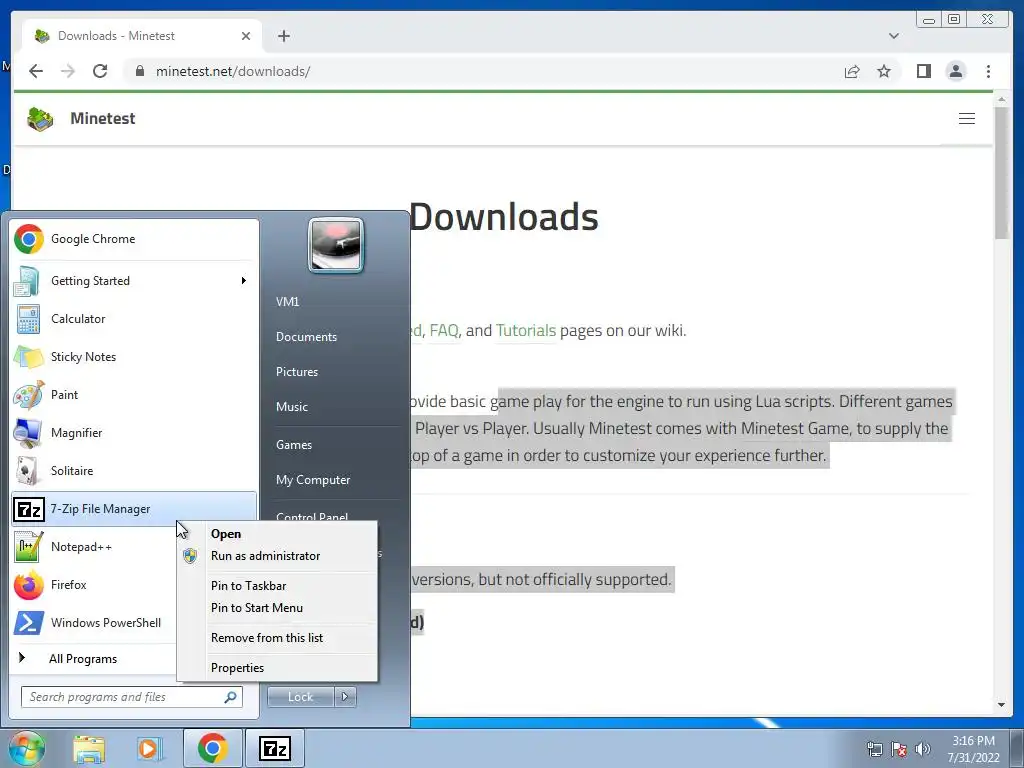Start Solitaire from the Start menu
This screenshot has height=768, width=1024.
click(134, 470)
